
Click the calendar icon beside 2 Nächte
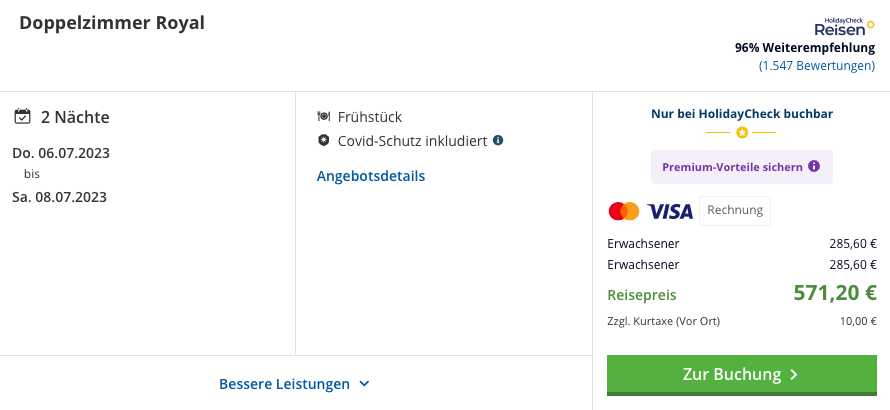(22, 116)
